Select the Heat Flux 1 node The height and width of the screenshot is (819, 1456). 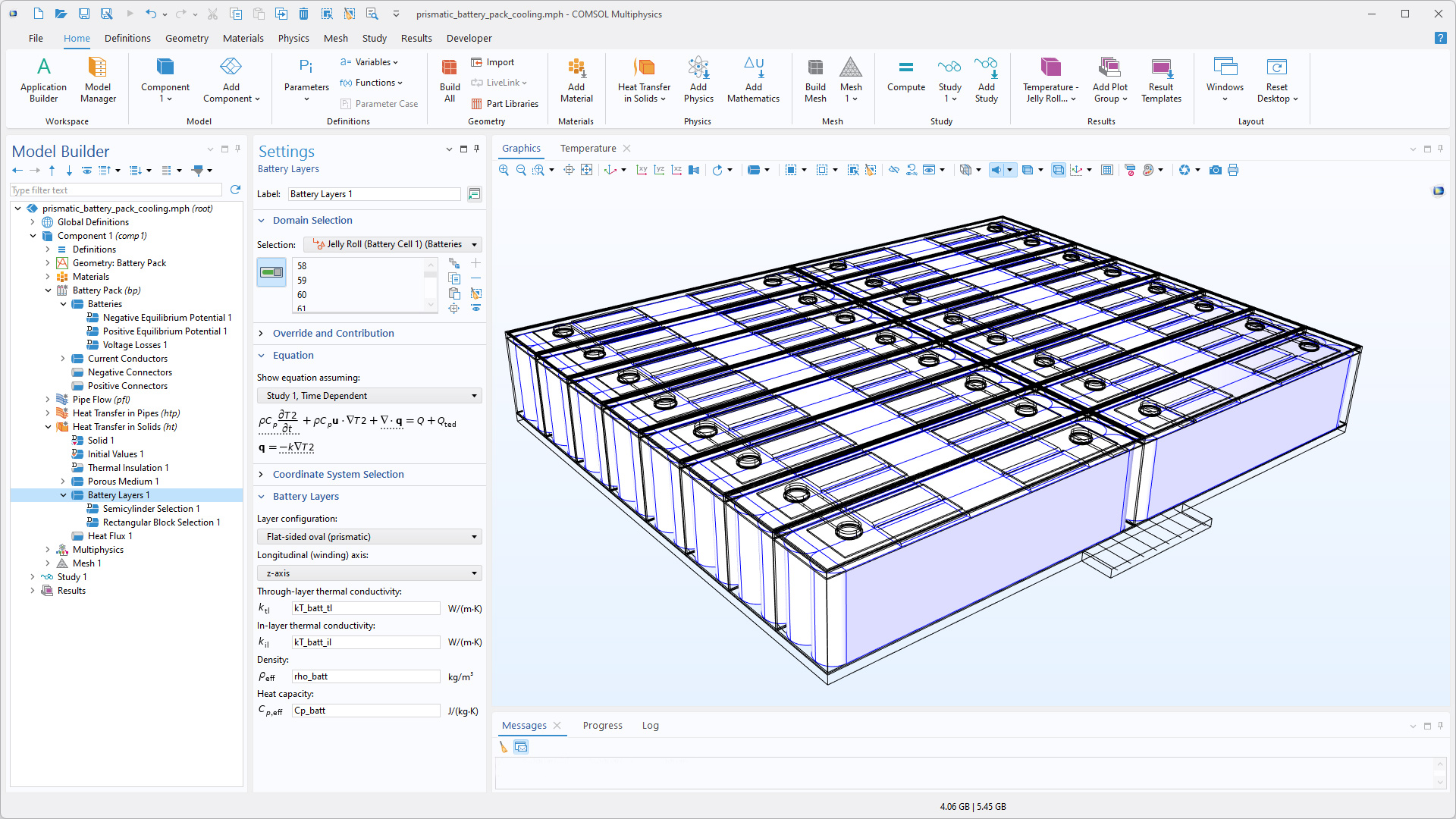(x=110, y=536)
